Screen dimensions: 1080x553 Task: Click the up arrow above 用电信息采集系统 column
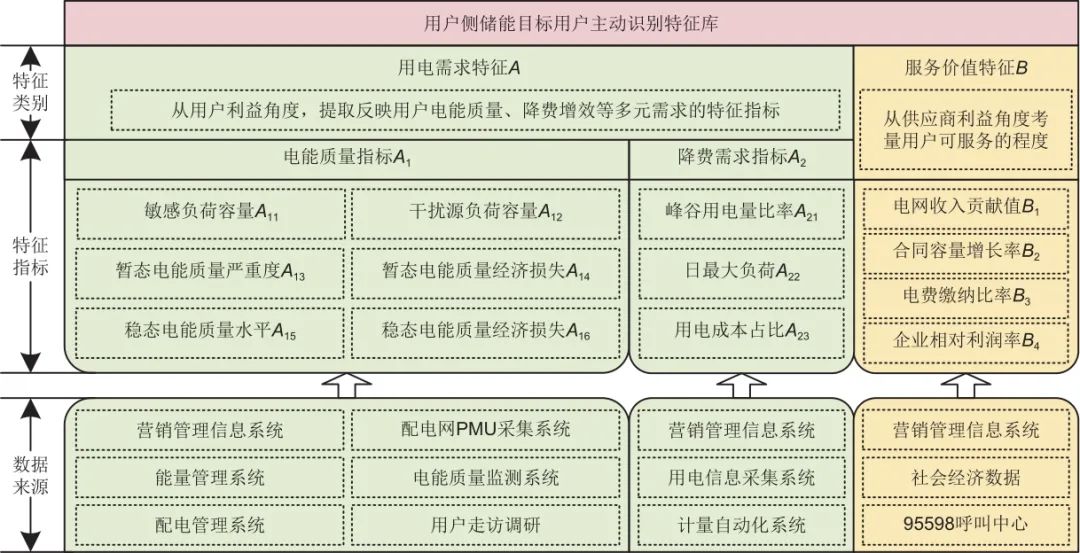(x=741, y=385)
